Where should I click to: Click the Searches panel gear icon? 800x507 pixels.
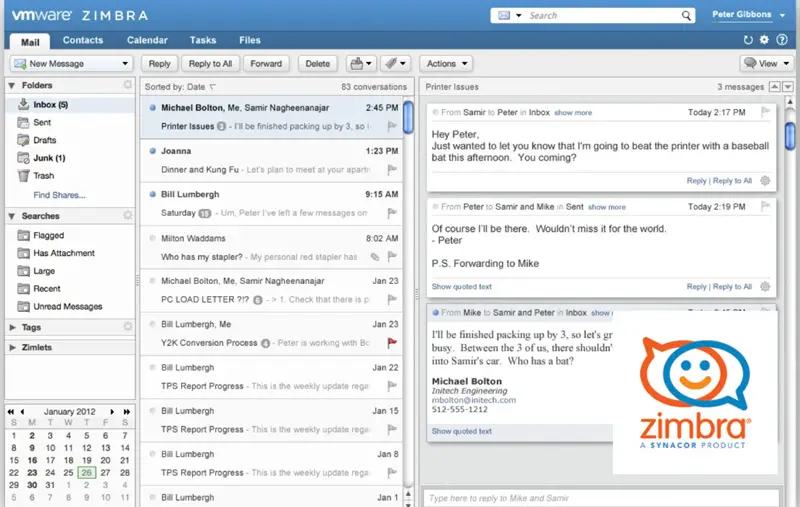tap(128, 215)
